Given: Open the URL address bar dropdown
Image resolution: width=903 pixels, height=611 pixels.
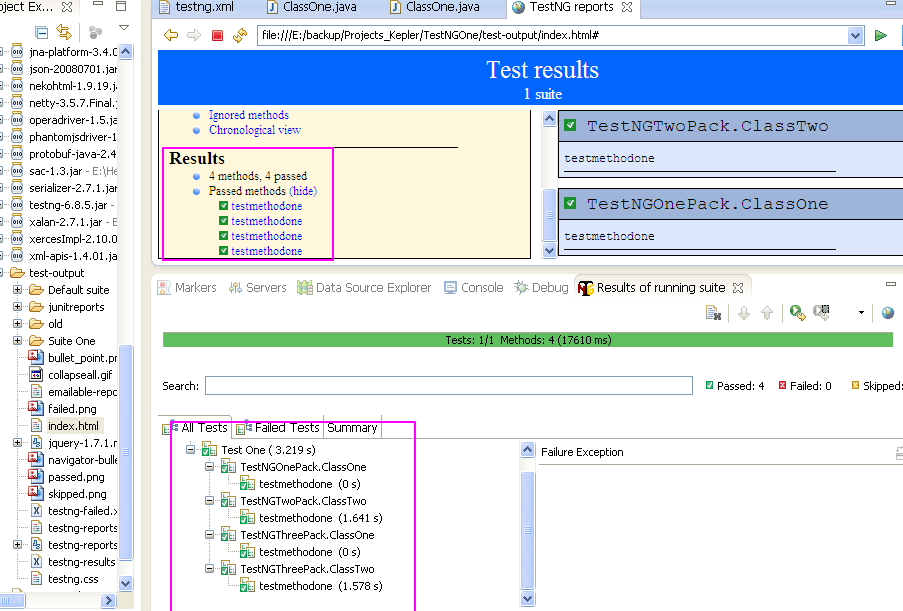Looking at the screenshot, I should click(855, 35).
